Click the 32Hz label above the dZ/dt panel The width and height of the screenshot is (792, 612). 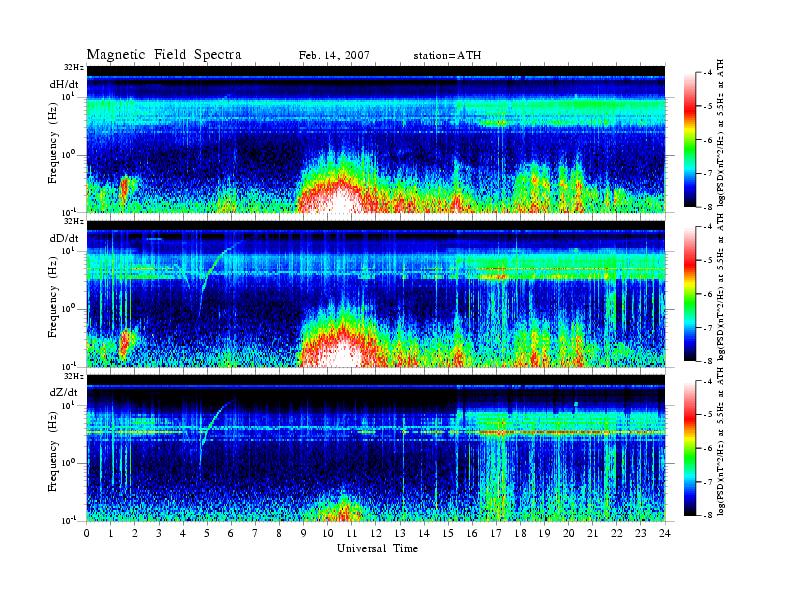74,376
